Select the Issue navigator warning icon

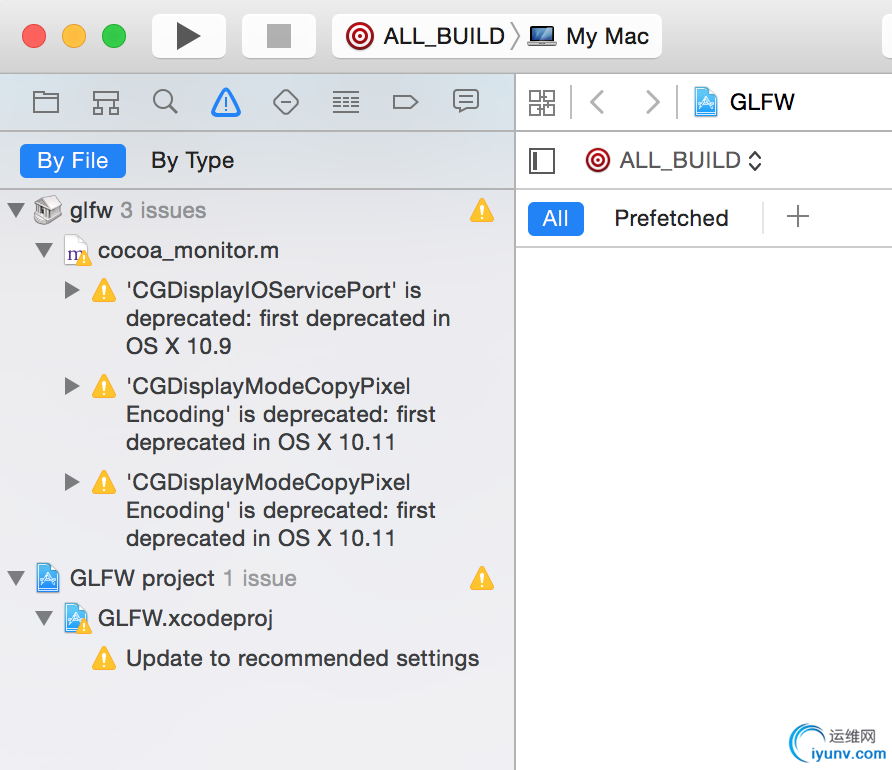[x=226, y=101]
